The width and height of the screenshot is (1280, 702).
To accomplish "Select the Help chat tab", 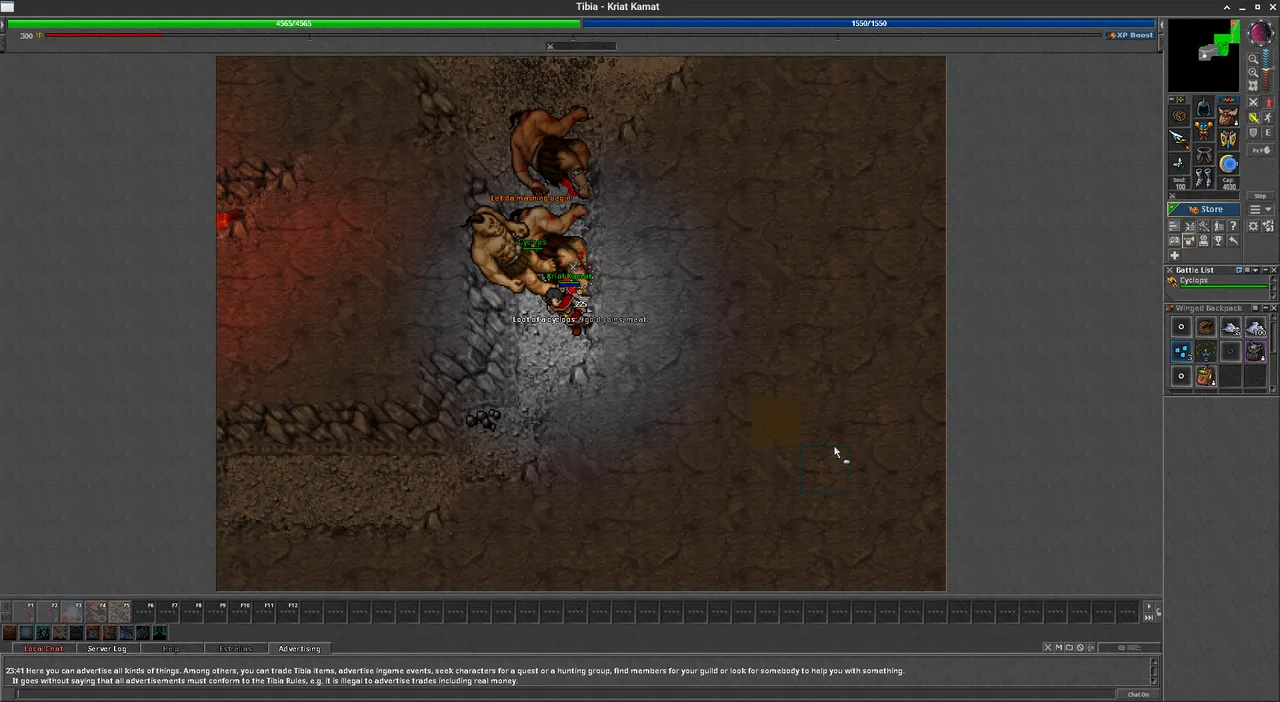I will click(x=171, y=649).
